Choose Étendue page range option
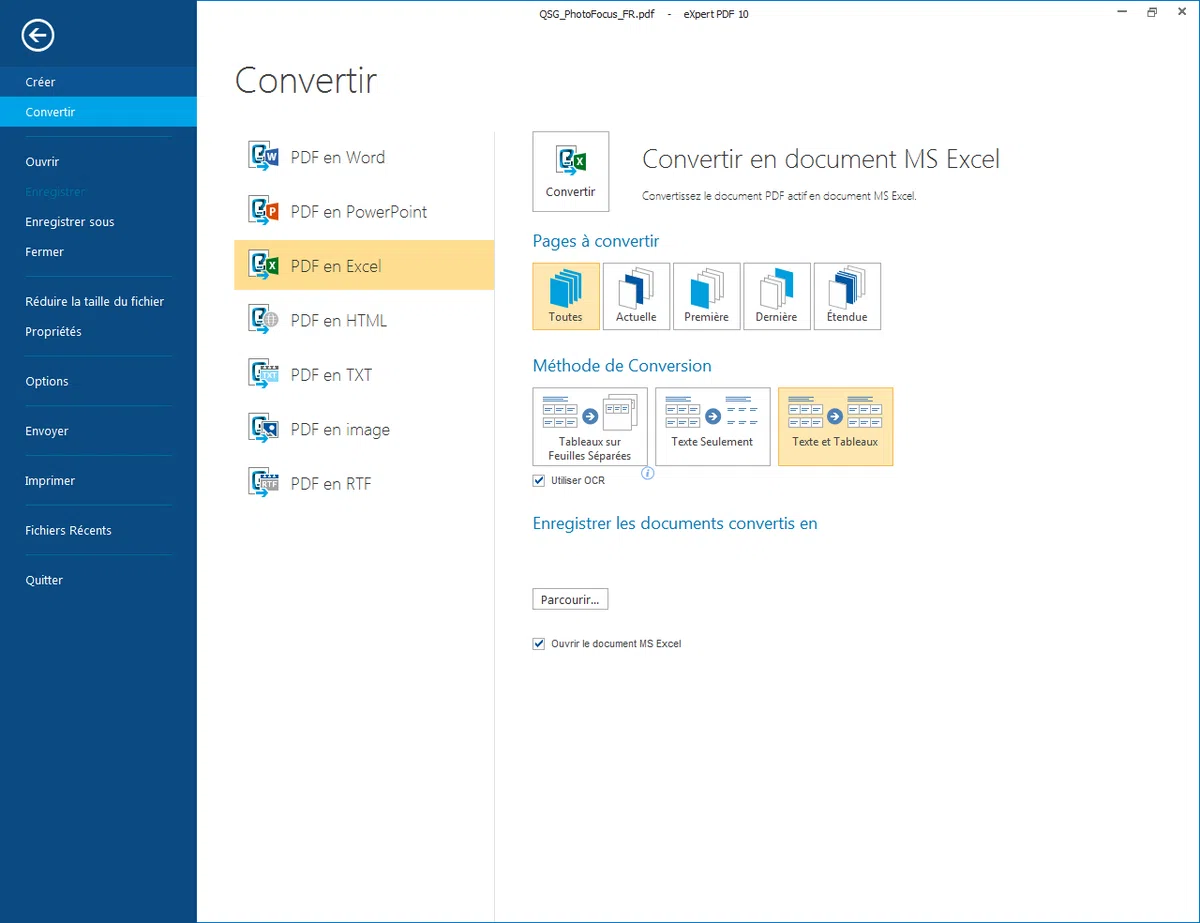 point(847,296)
